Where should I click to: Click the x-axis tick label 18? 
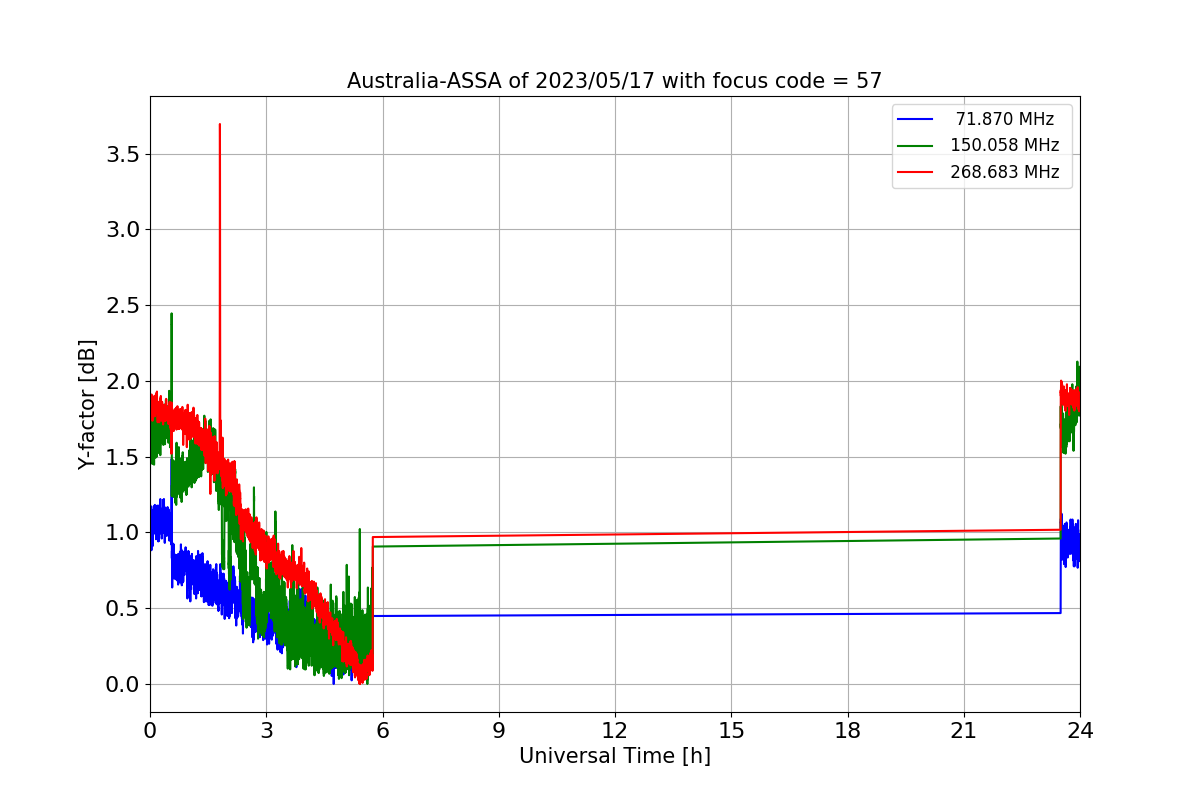[x=848, y=731]
